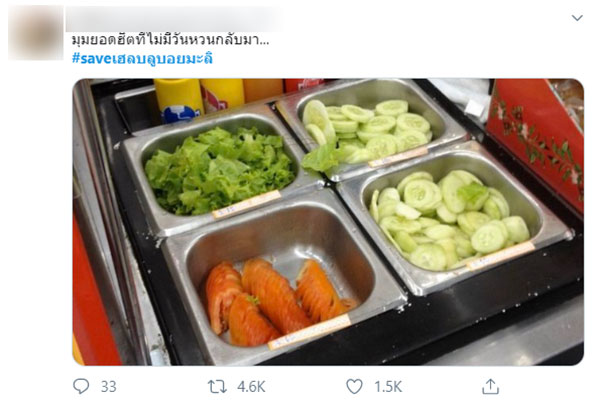The width and height of the screenshot is (600, 405).
Task: Click the yellow sauce bottles in photo
Action: [x=199, y=96]
